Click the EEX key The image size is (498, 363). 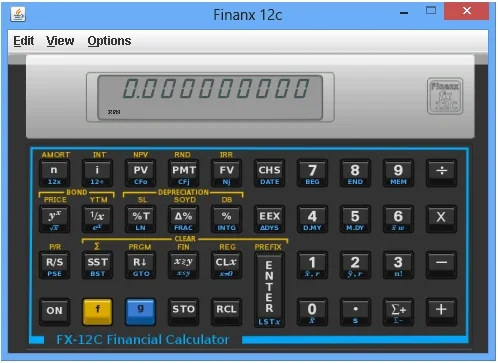point(269,219)
